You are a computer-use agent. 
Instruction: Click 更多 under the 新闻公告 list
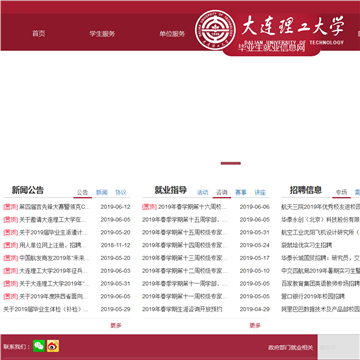tap(116, 325)
